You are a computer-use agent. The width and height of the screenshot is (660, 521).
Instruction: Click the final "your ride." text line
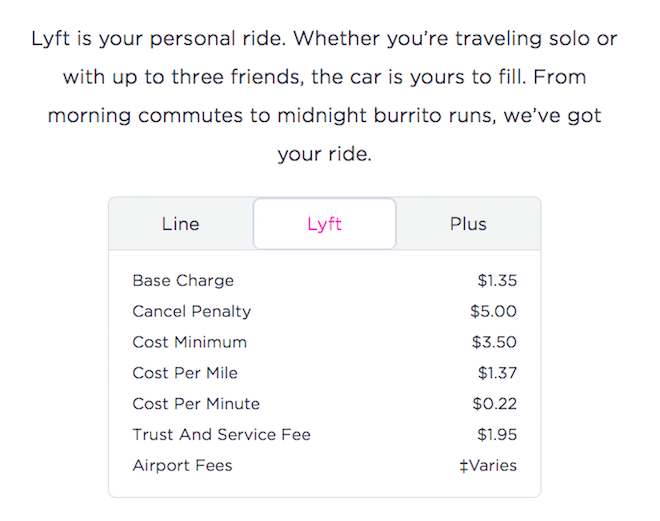(324, 155)
